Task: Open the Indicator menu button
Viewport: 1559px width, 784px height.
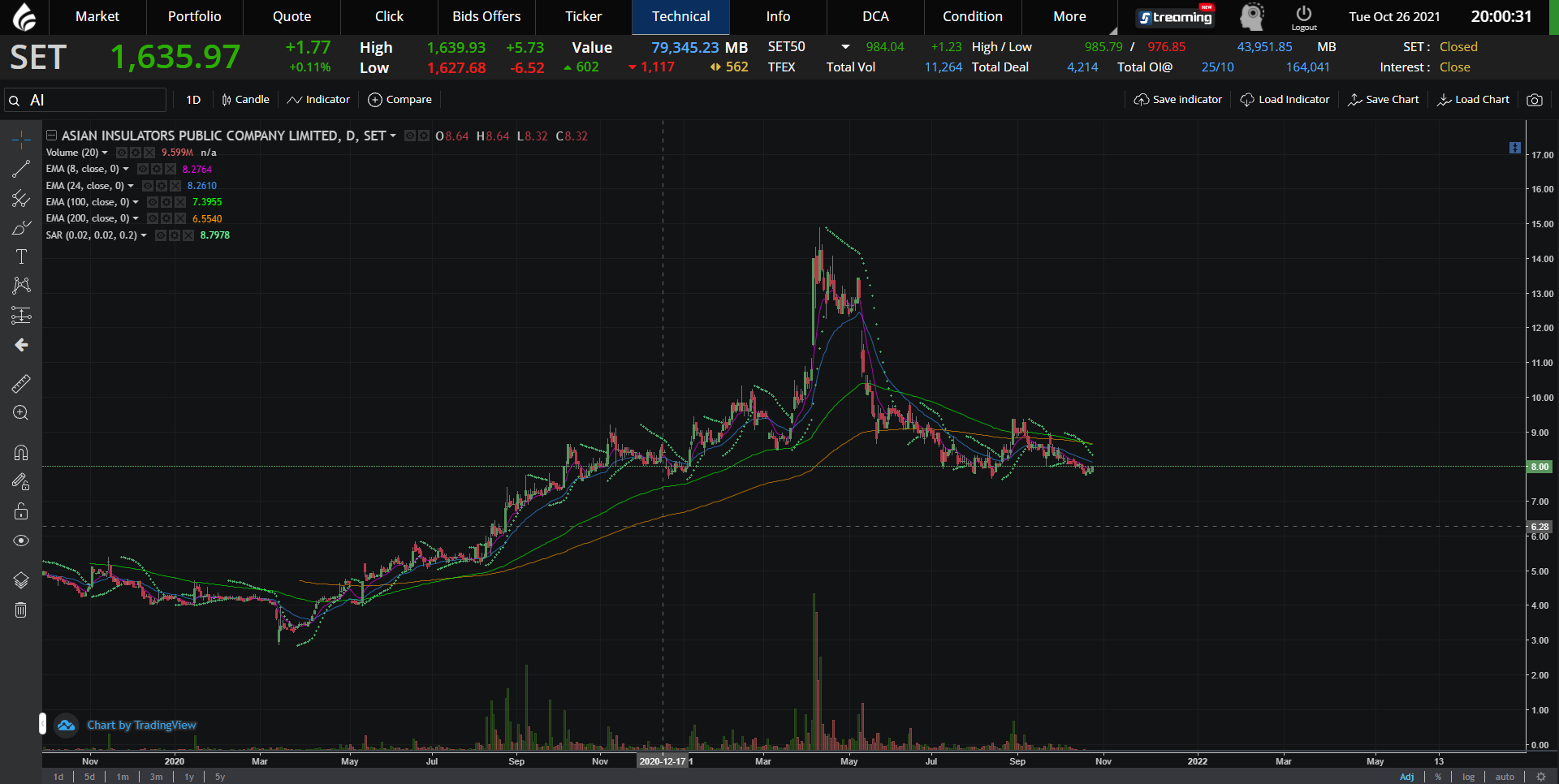Action: pyautogui.click(x=319, y=100)
